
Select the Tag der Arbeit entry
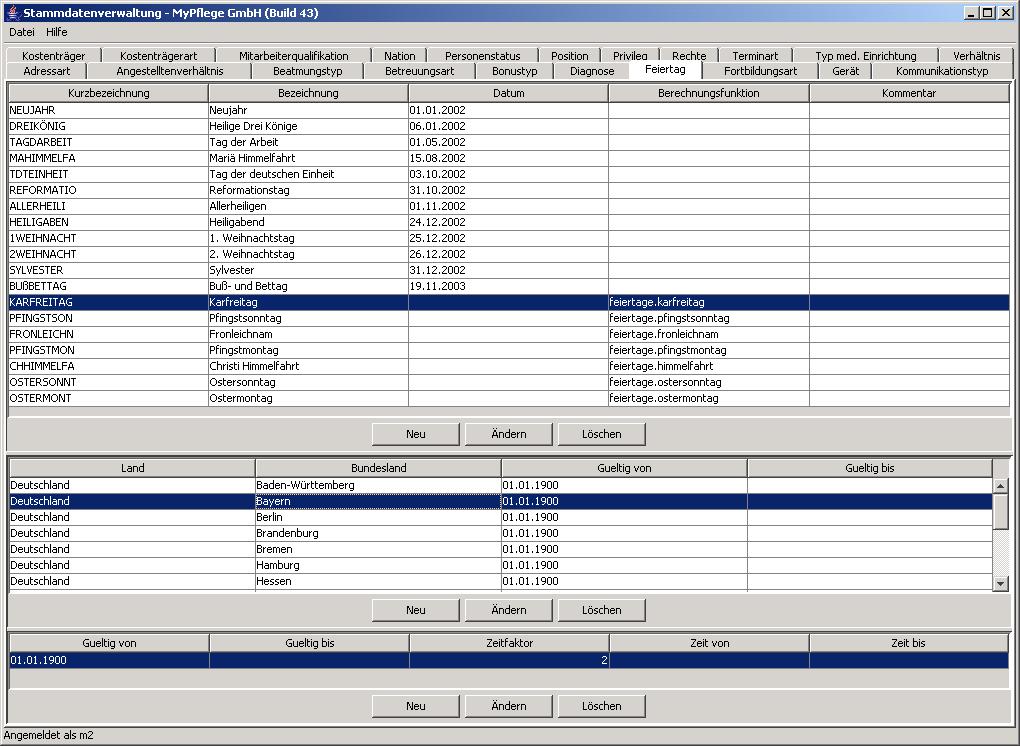coord(509,142)
